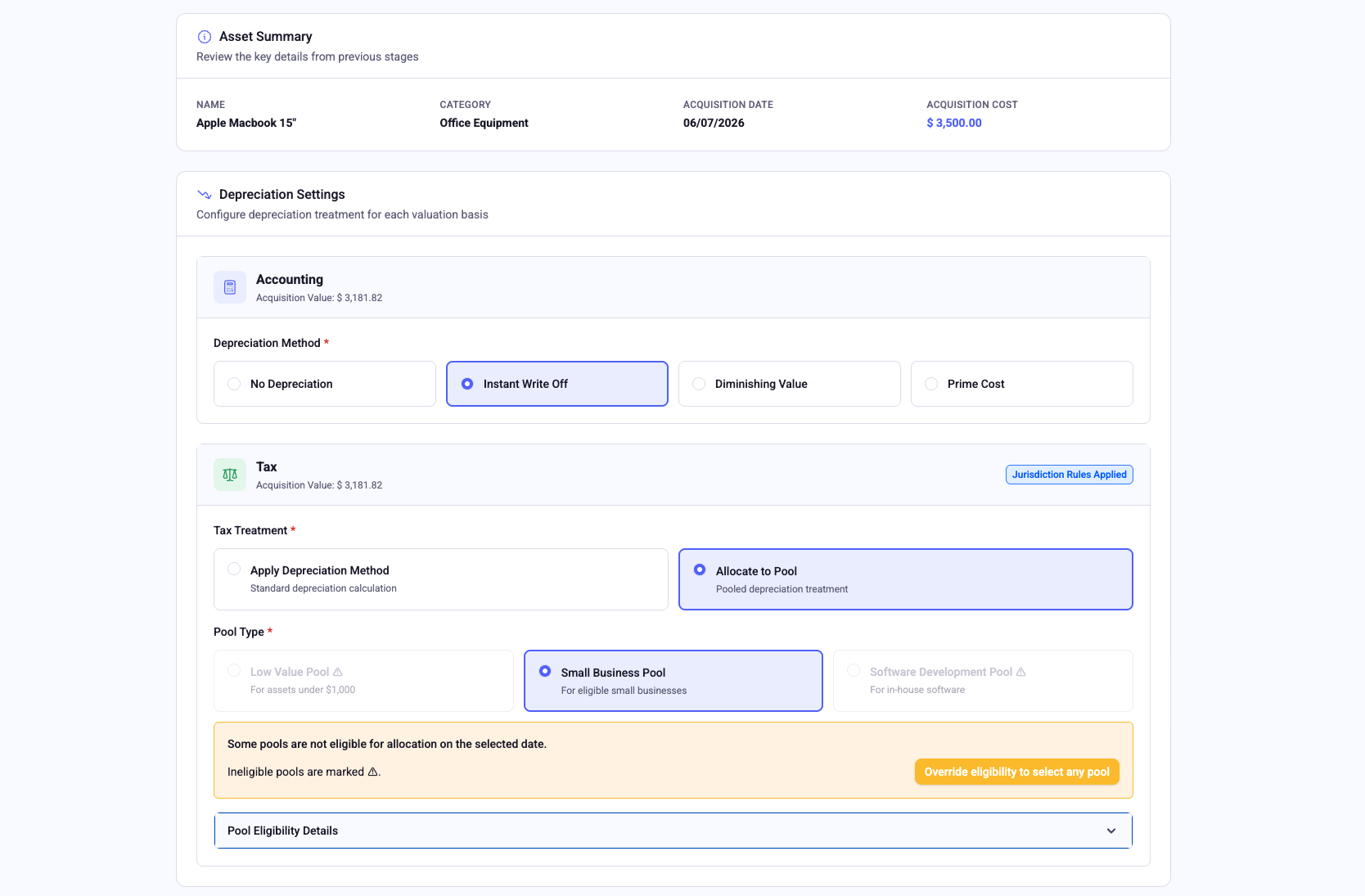The height and width of the screenshot is (896, 1365).
Task: Click the Depreciation Settings heading
Action: click(282, 195)
